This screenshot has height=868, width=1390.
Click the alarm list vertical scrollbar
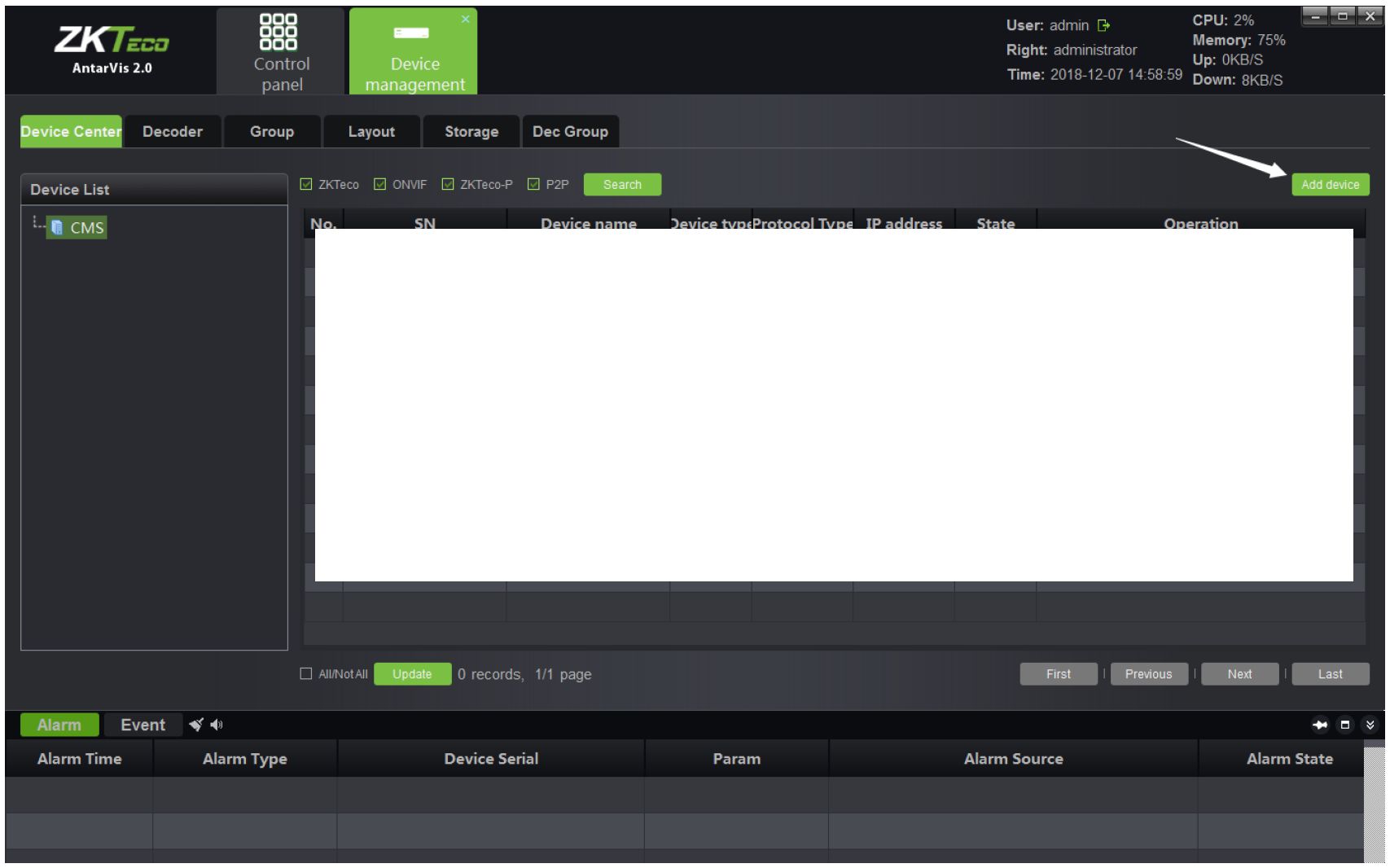point(1374,802)
